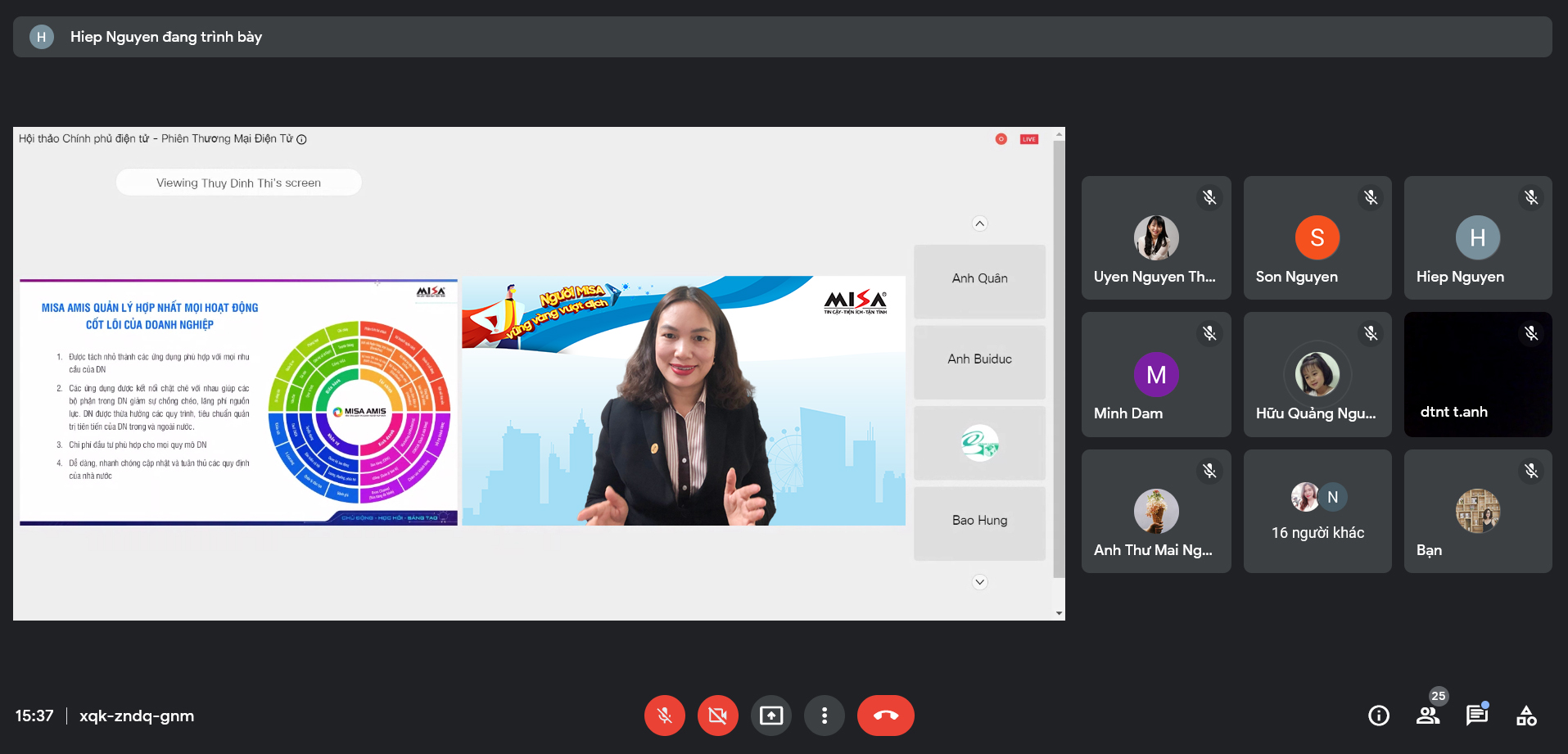Click the red LIVE indicator badge
Image resolution: width=1568 pixels, height=754 pixels.
click(1029, 139)
